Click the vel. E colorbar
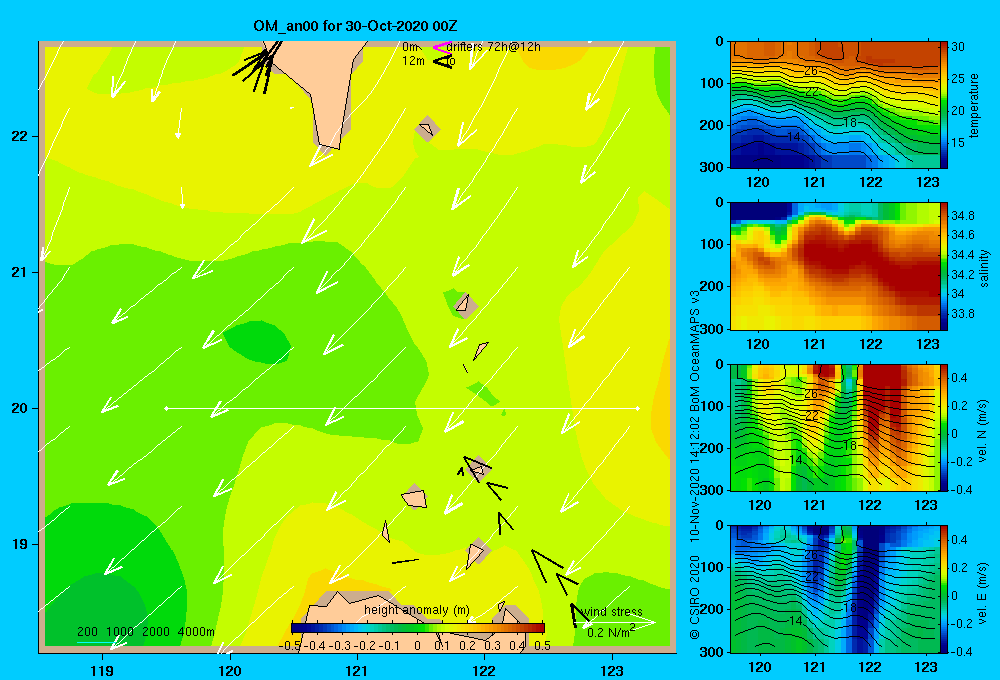This screenshot has width=1000, height=680. [944, 589]
